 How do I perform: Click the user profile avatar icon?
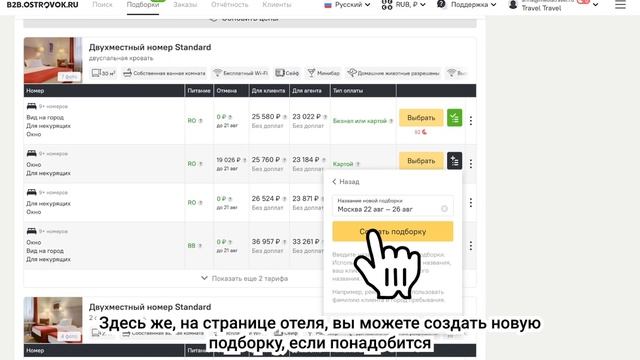tap(513, 5)
